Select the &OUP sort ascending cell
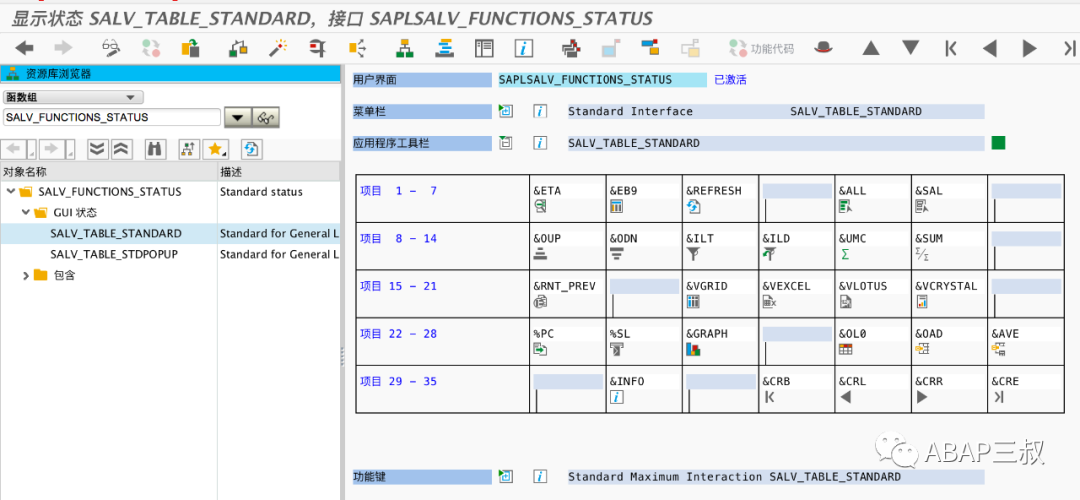This screenshot has width=1080, height=500. pyautogui.click(x=568, y=246)
